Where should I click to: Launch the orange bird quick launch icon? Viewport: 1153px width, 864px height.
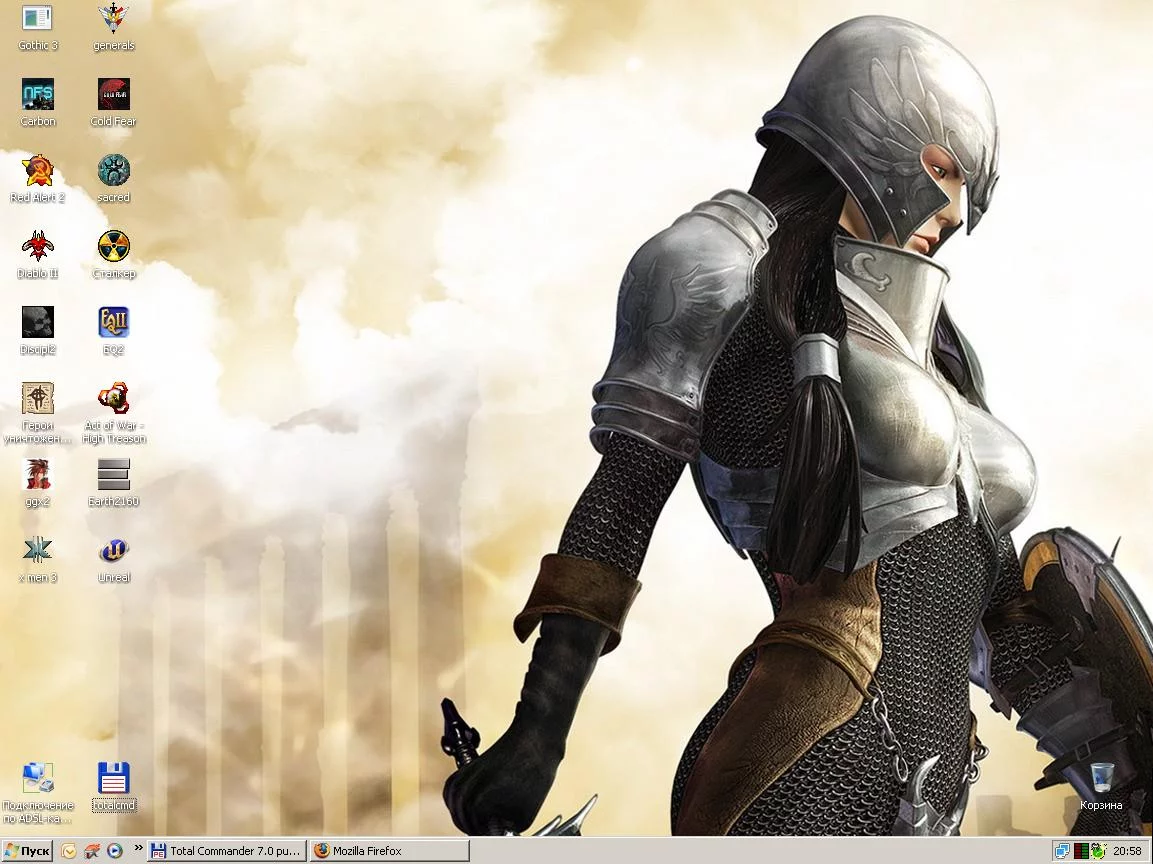(92, 851)
